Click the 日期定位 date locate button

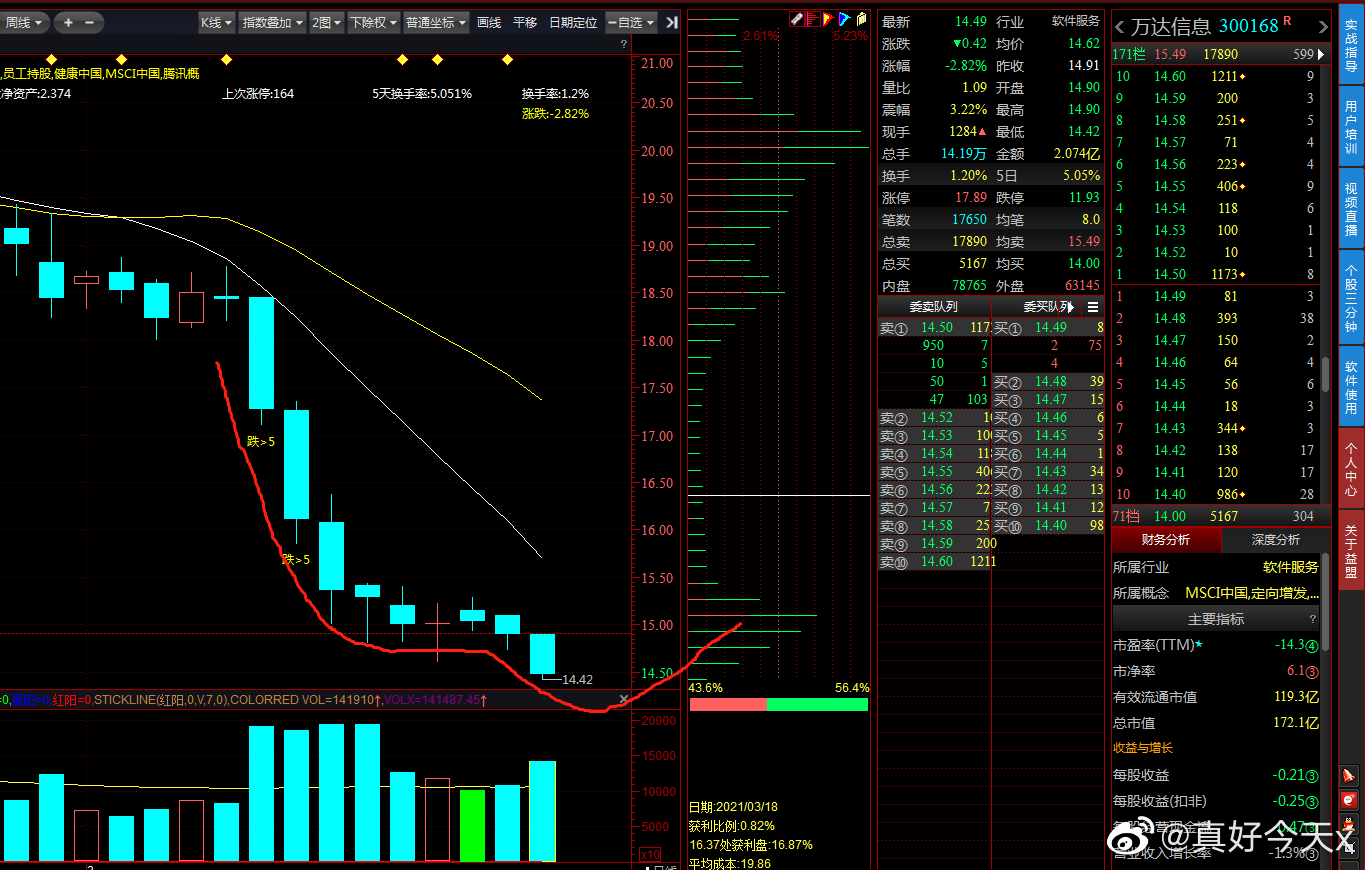point(573,22)
